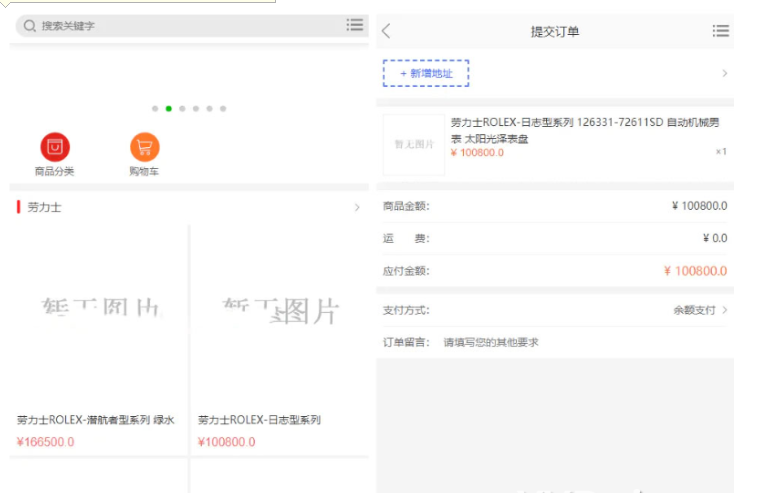Type in the 订单留言 message field

click(x=580, y=342)
